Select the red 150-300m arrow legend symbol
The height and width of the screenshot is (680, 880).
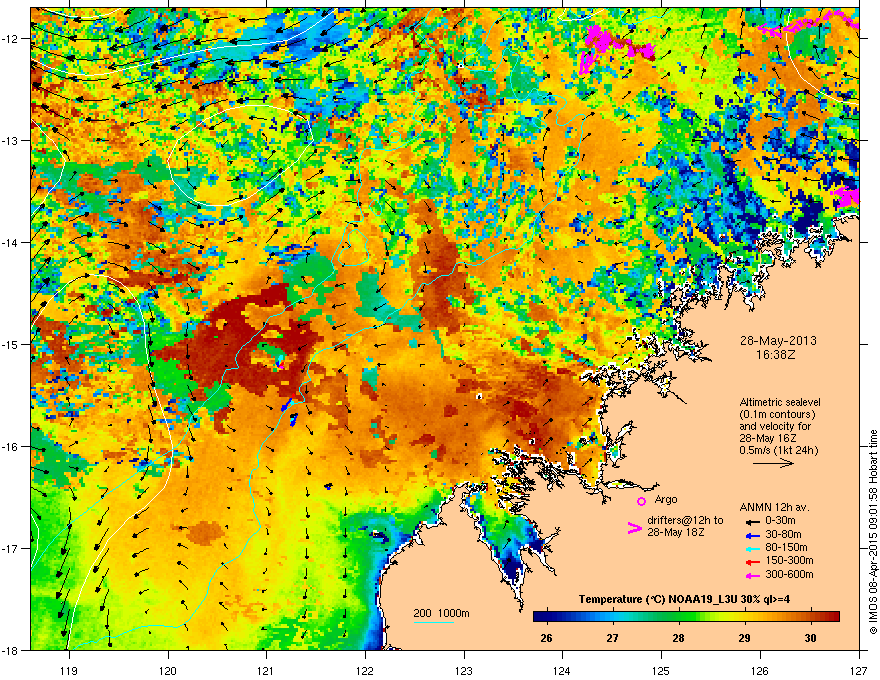pyautogui.click(x=752, y=562)
